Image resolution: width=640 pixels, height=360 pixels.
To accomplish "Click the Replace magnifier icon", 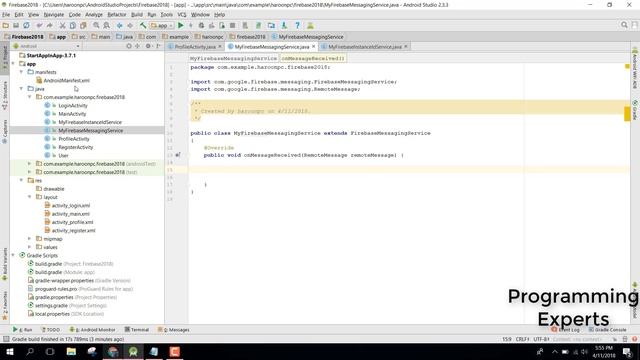I will [107, 25].
